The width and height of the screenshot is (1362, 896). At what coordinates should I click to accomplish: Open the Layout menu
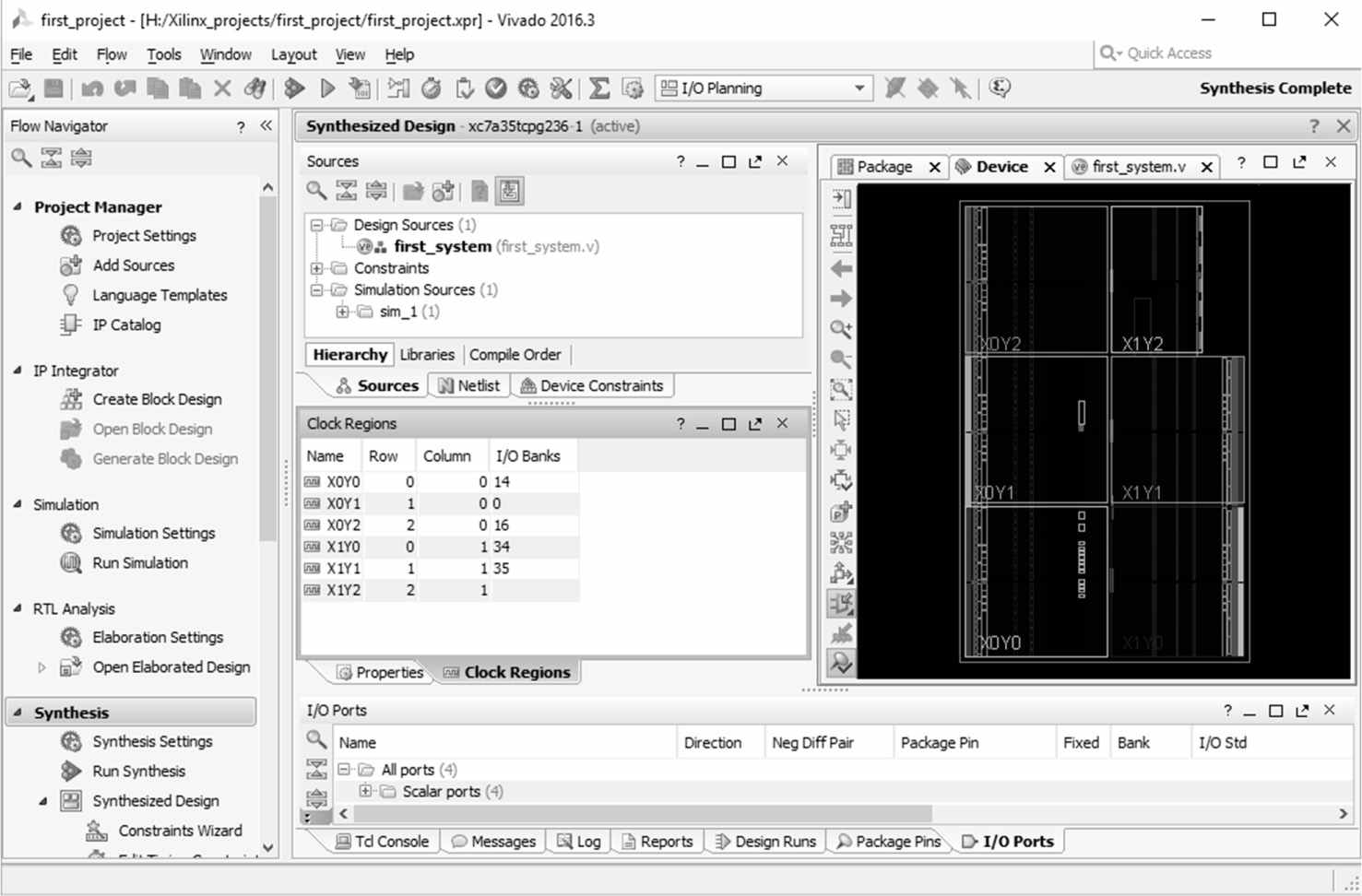(x=293, y=54)
